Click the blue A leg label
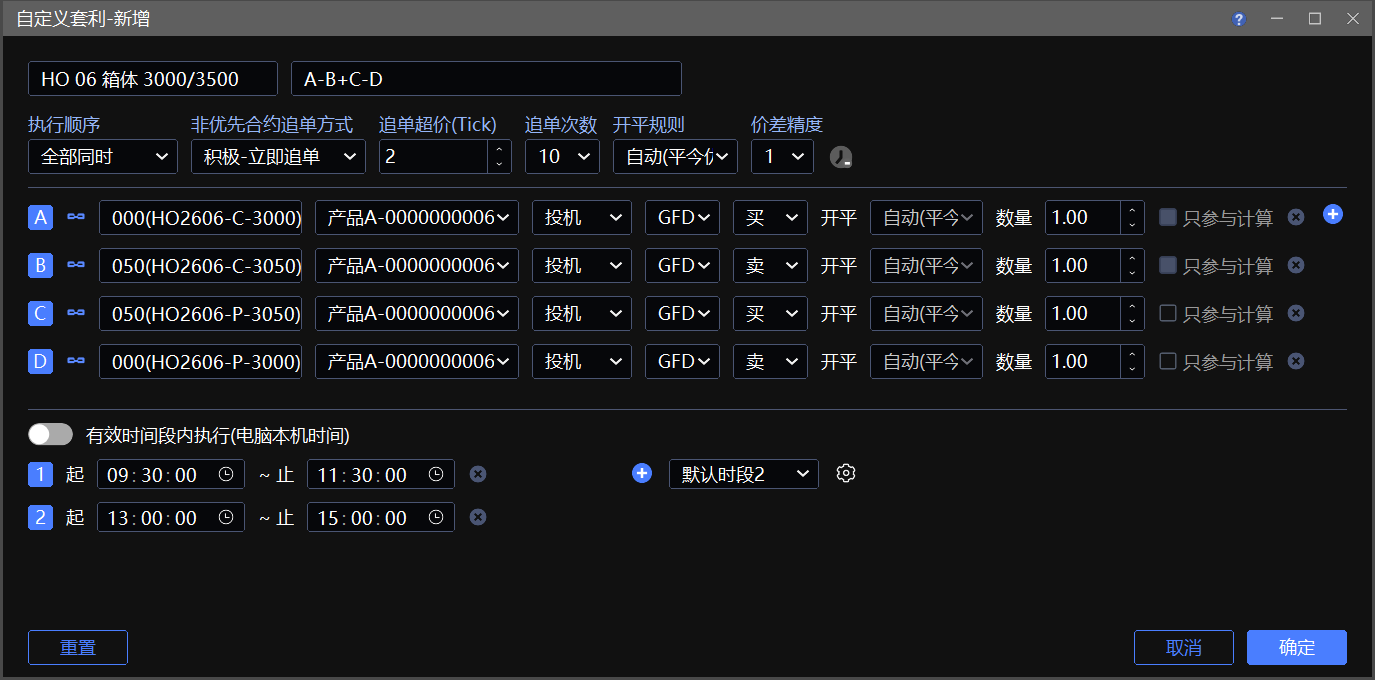The height and width of the screenshot is (680, 1375). click(x=40, y=217)
